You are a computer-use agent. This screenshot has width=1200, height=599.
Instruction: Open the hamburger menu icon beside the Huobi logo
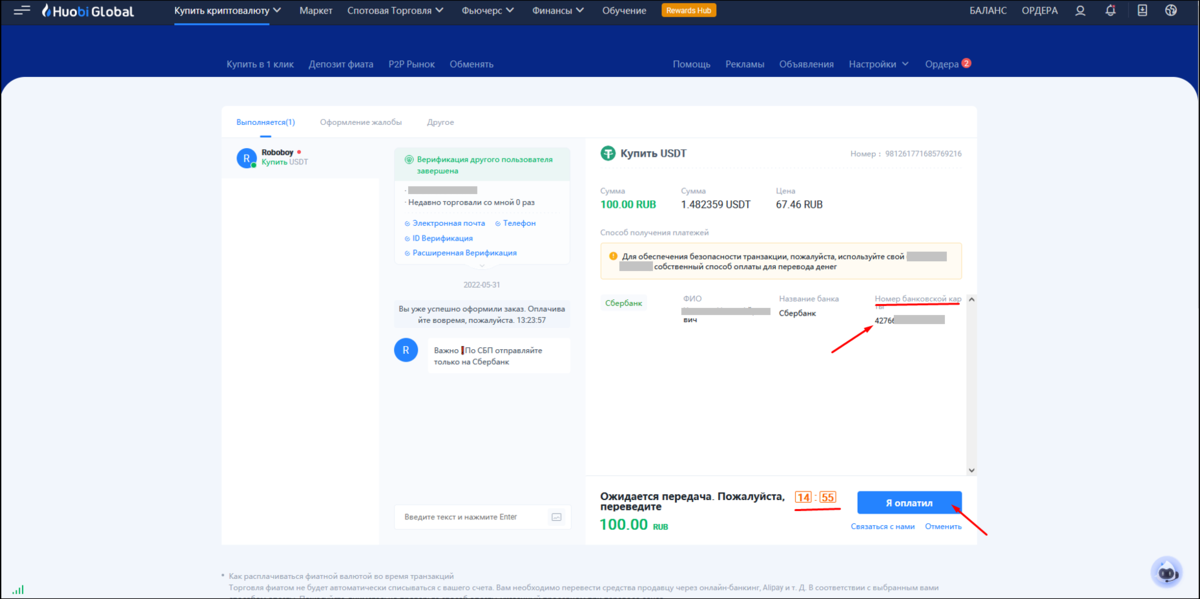click(22, 11)
